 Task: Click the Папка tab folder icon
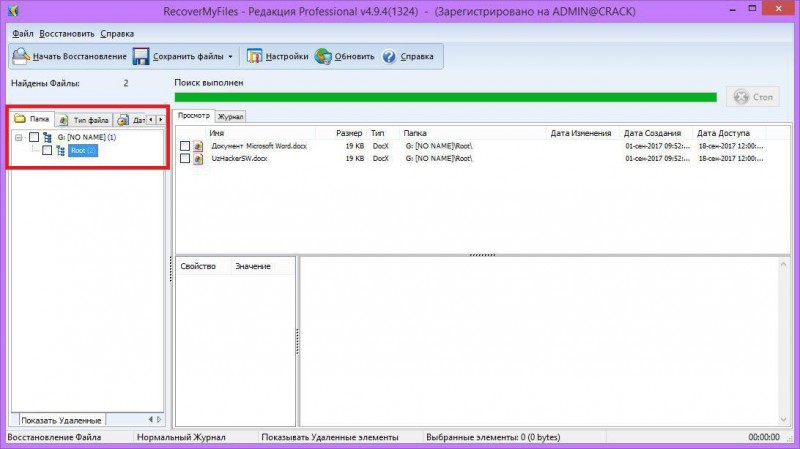coord(20,119)
